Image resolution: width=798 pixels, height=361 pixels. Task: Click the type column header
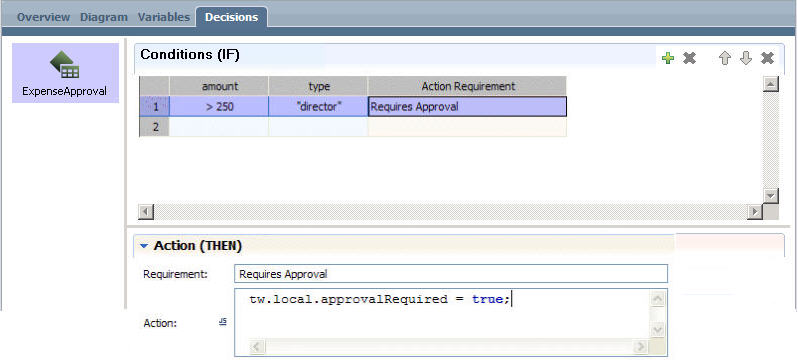coord(319,86)
